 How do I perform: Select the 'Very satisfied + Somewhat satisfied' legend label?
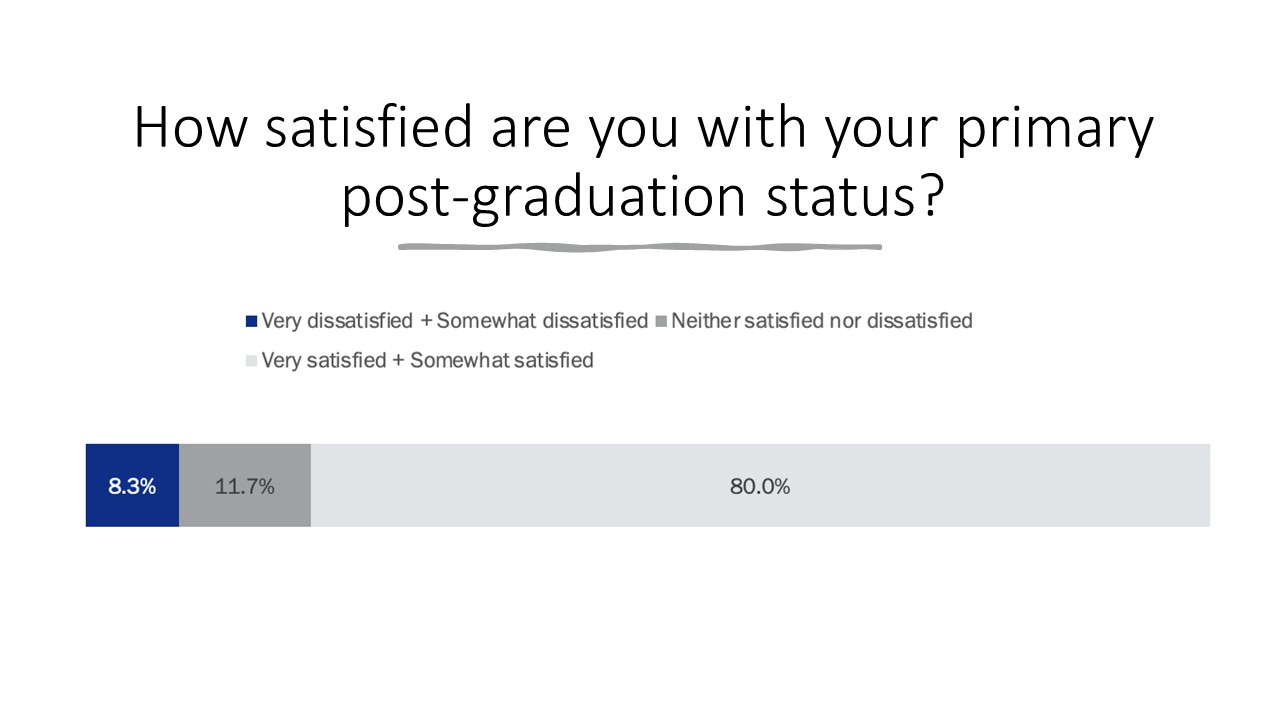click(427, 361)
